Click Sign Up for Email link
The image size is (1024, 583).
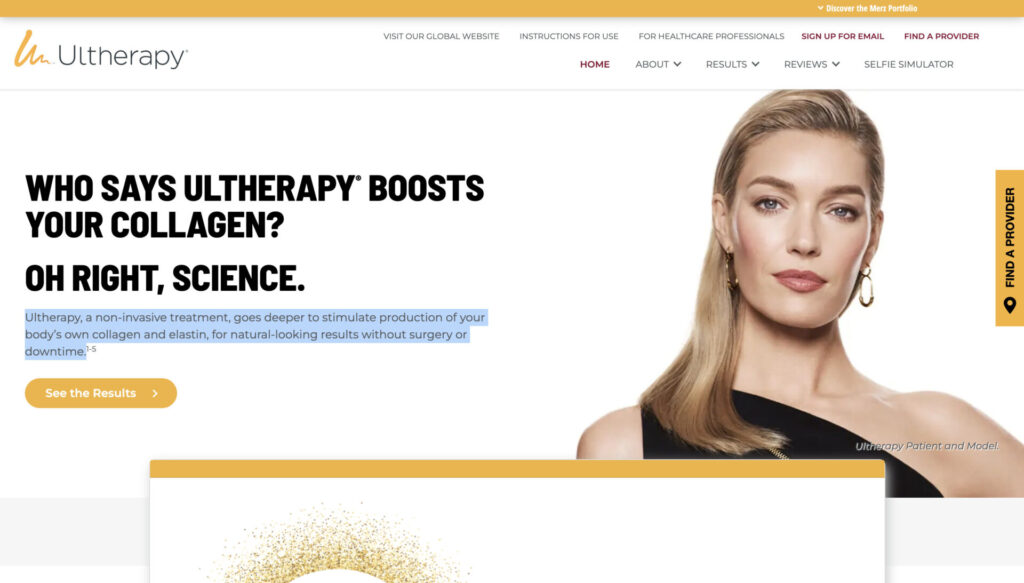(842, 36)
